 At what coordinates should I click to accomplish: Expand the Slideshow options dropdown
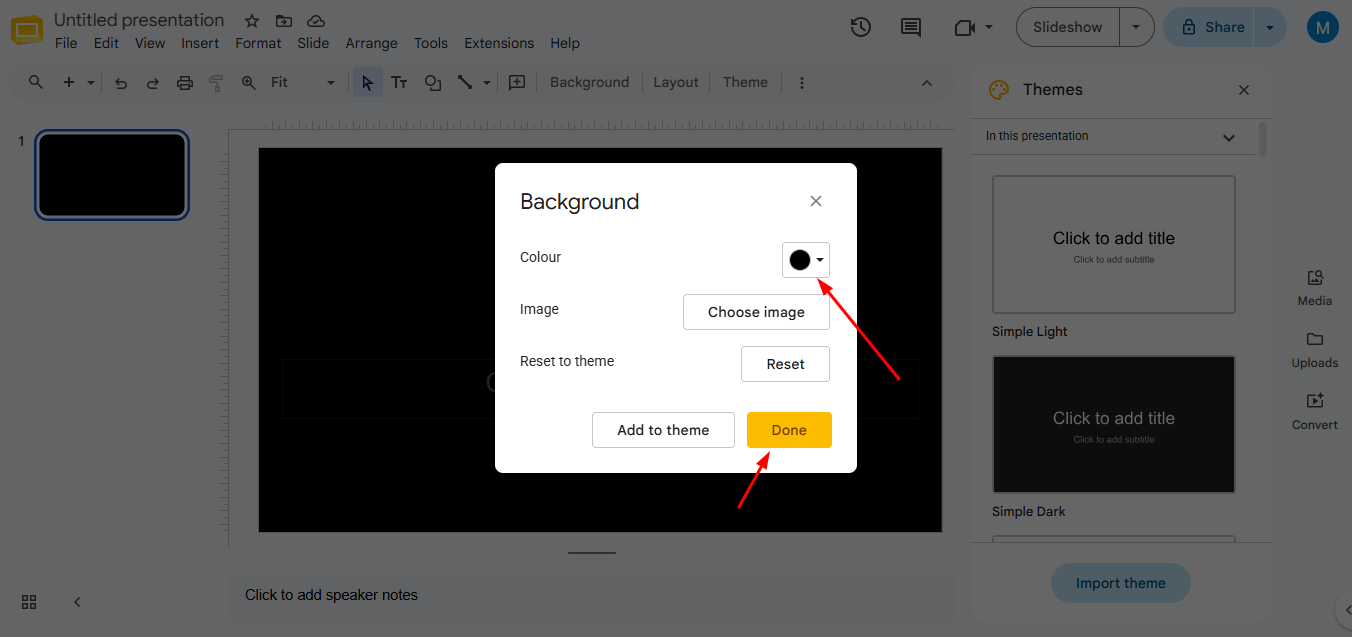pos(1136,27)
